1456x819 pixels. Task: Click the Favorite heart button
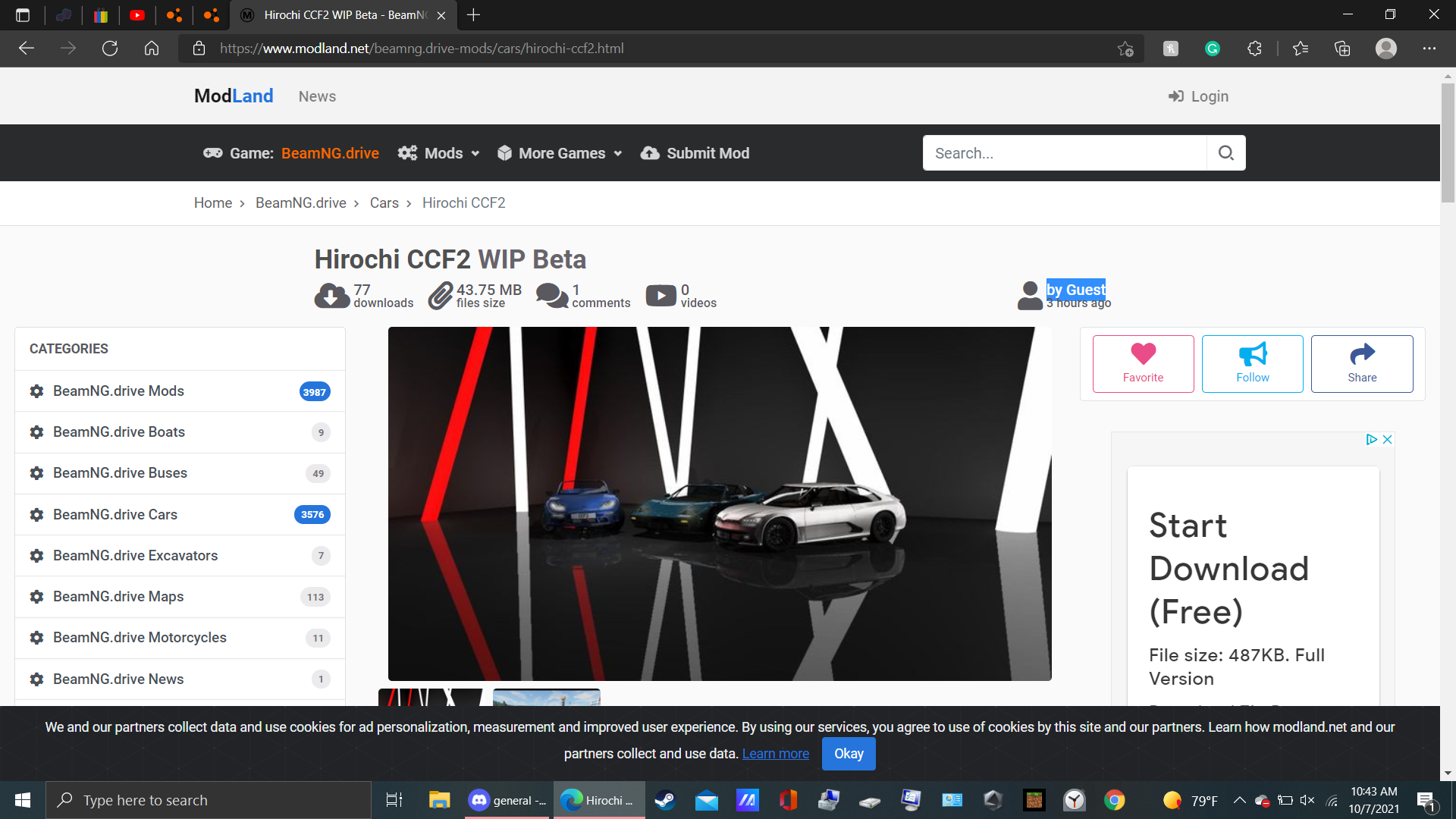(x=1143, y=364)
